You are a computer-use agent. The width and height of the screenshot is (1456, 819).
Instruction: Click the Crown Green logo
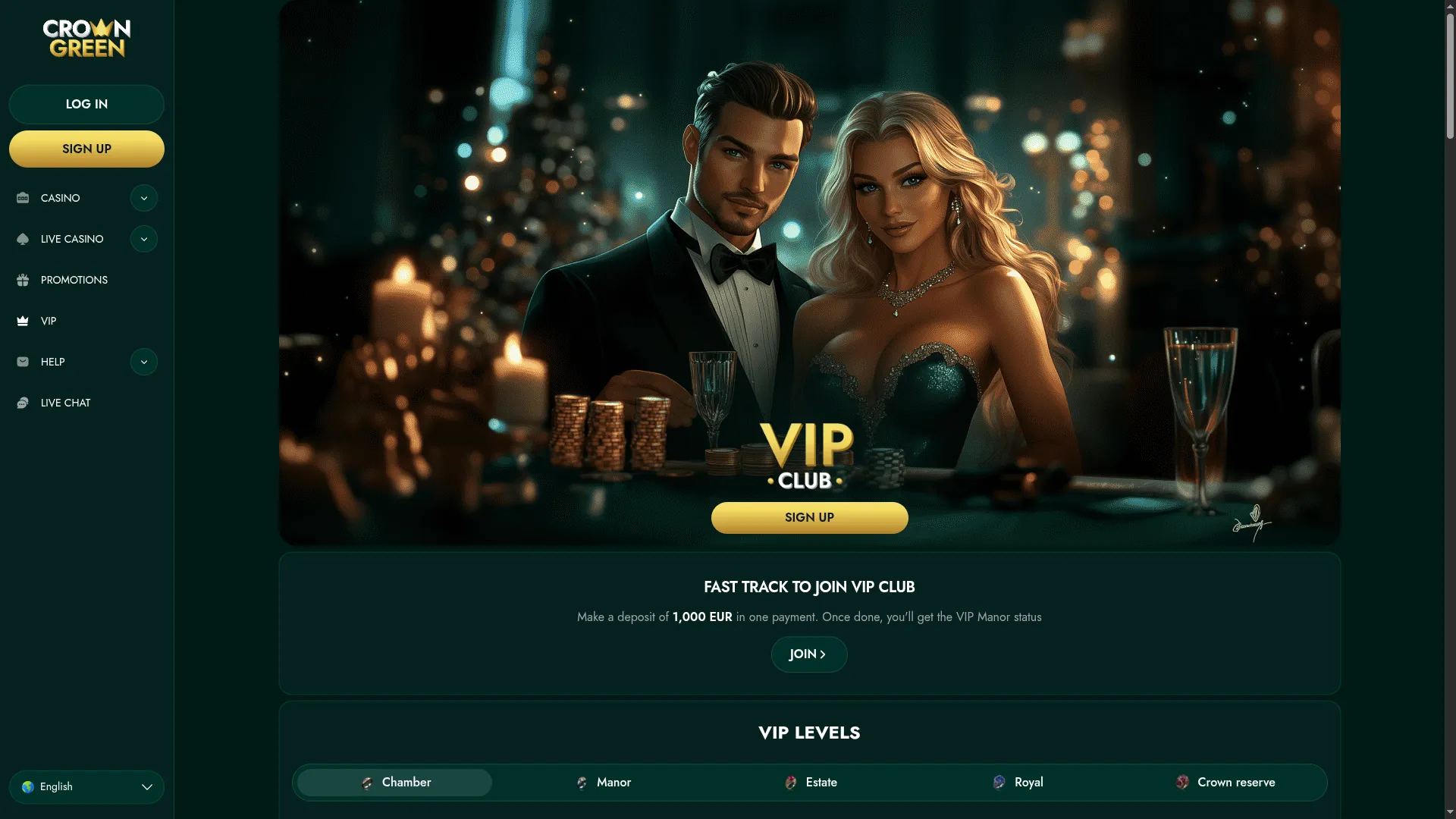point(86,39)
